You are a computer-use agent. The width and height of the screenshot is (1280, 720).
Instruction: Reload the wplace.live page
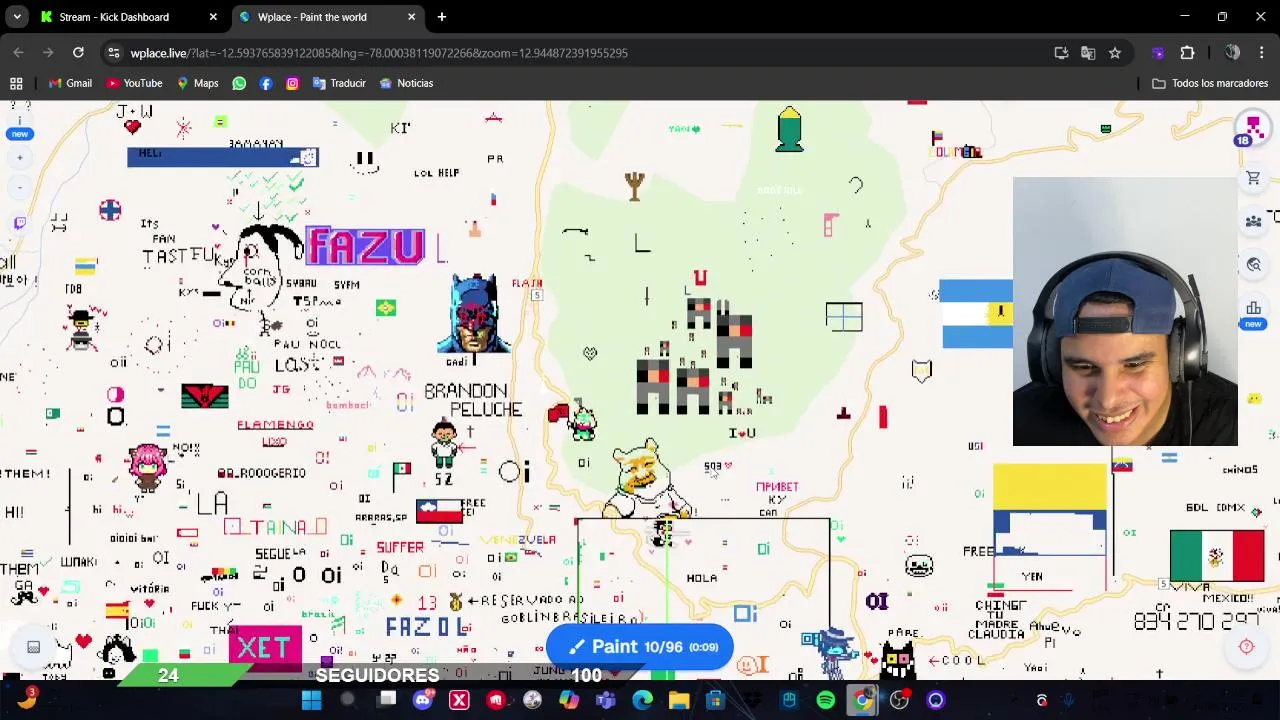78,53
